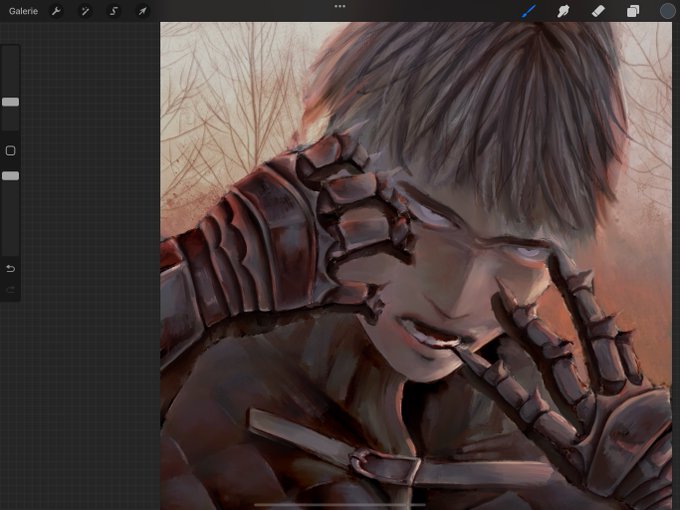Activate the Selection S-shaped tool
Image resolution: width=680 pixels, height=510 pixels.
[114, 11]
